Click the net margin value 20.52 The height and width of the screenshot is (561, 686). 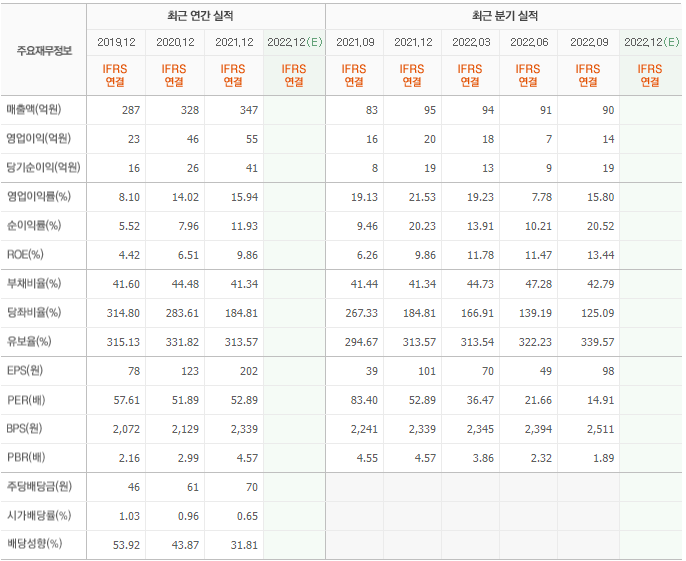[600, 226]
